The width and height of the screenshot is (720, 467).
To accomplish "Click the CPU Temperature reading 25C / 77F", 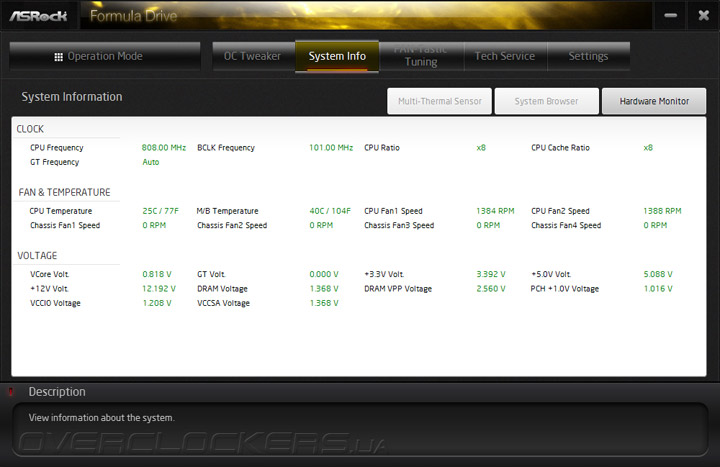I will [x=160, y=211].
